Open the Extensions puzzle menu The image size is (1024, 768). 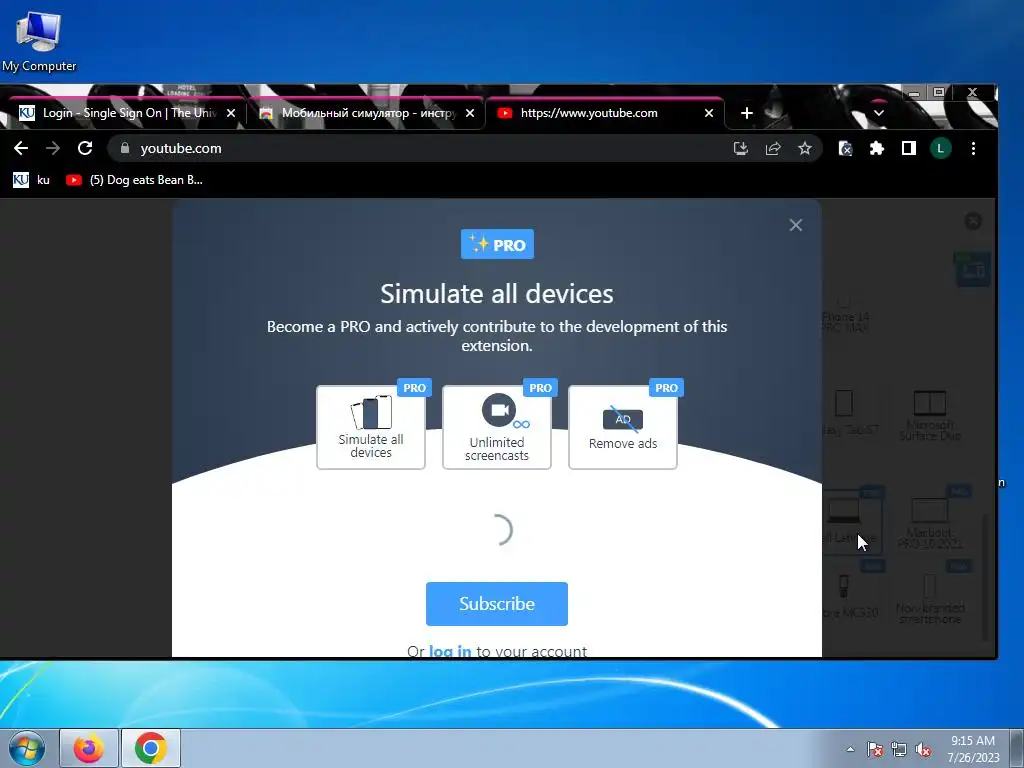(876, 148)
